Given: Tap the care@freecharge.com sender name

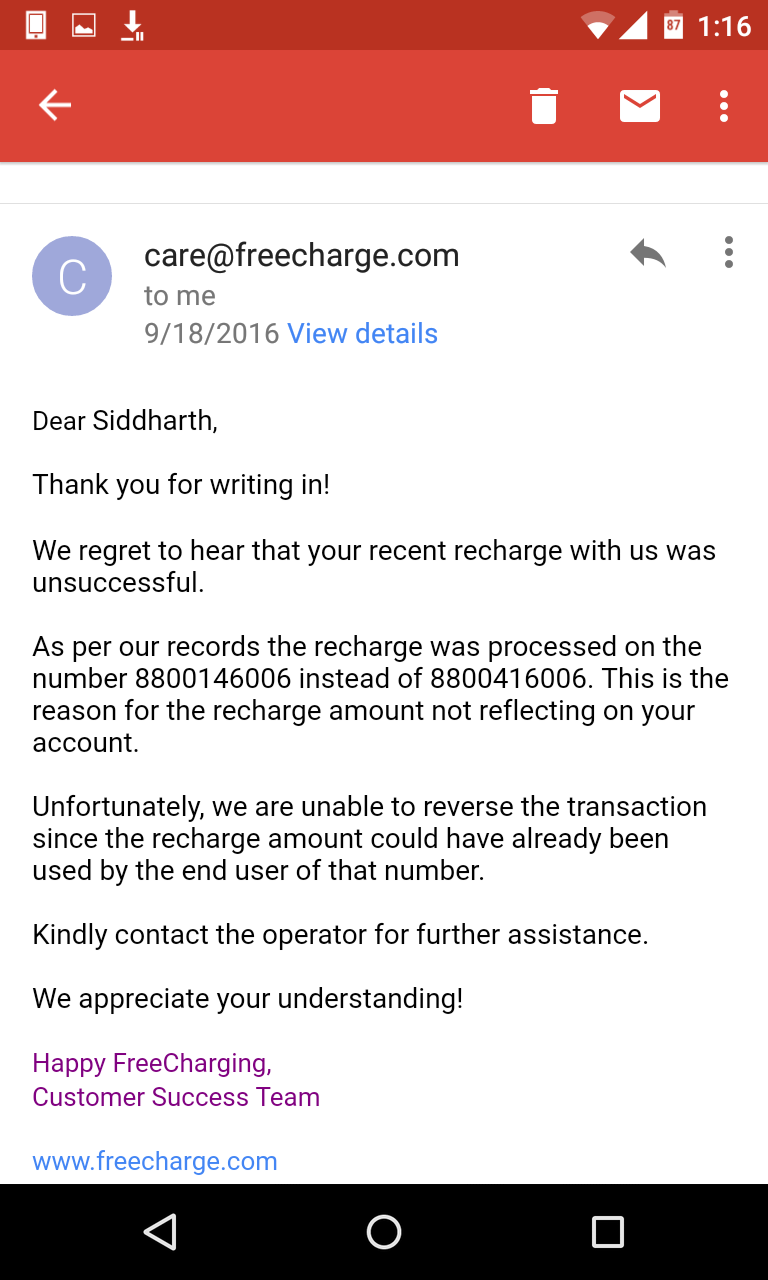Looking at the screenshot, I should coord(302,256).
